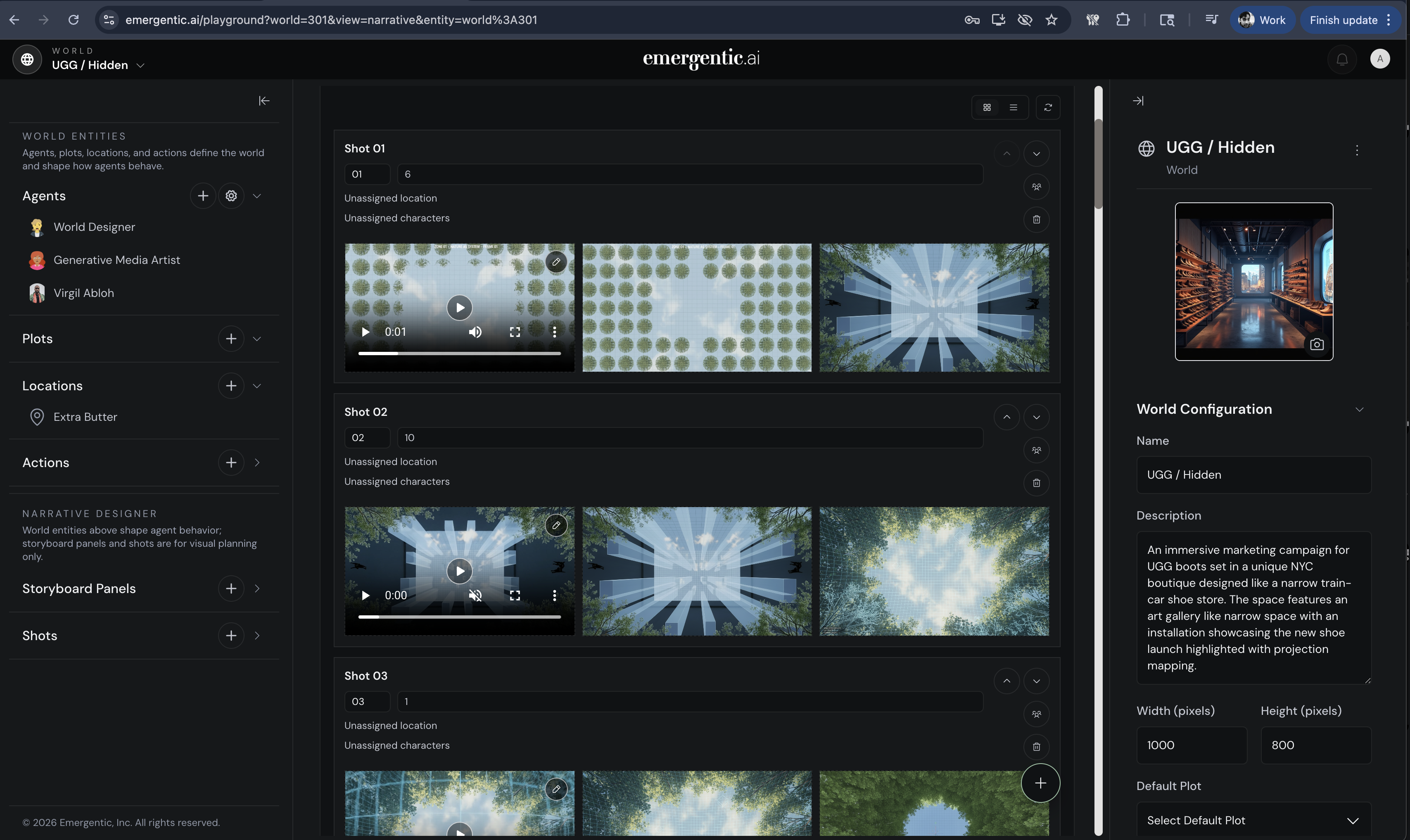Viewport: 1410px width, 840px height.
Task: Collapse the right world details panel
Action: pos(1138,101)
